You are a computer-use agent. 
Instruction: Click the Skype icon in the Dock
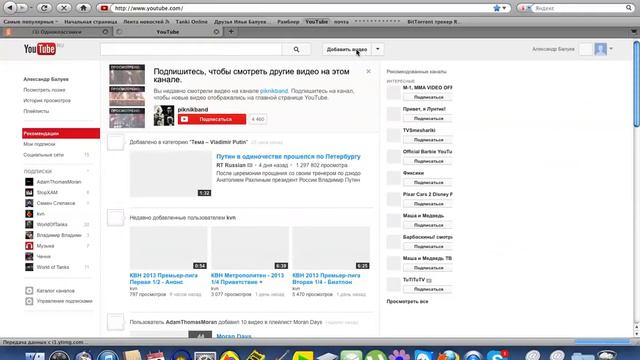(496, 356)
